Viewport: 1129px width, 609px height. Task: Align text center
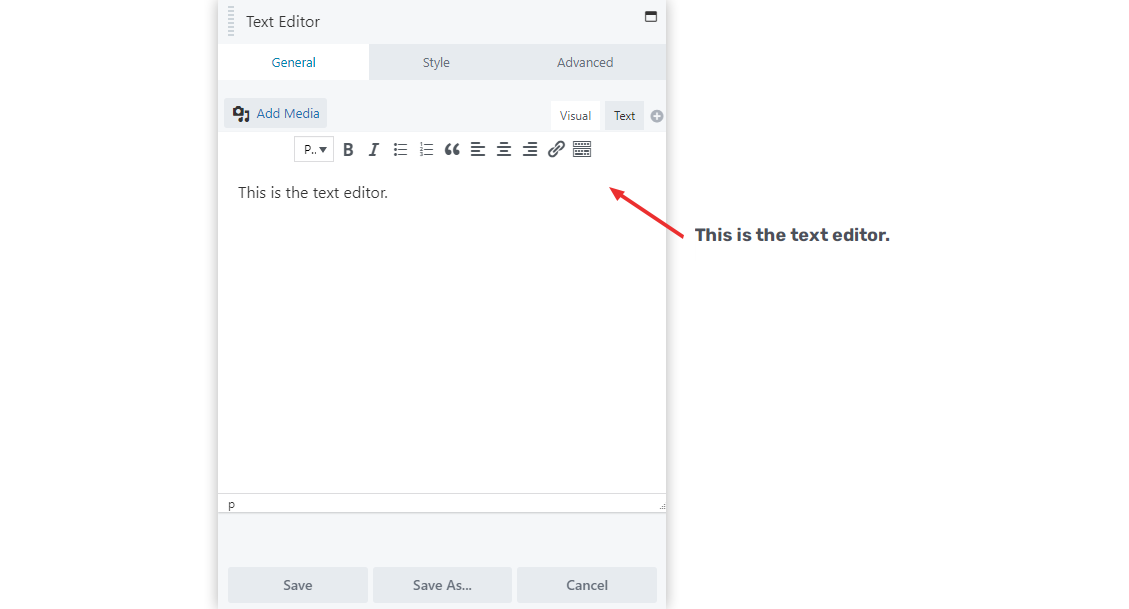click(504, 150)
